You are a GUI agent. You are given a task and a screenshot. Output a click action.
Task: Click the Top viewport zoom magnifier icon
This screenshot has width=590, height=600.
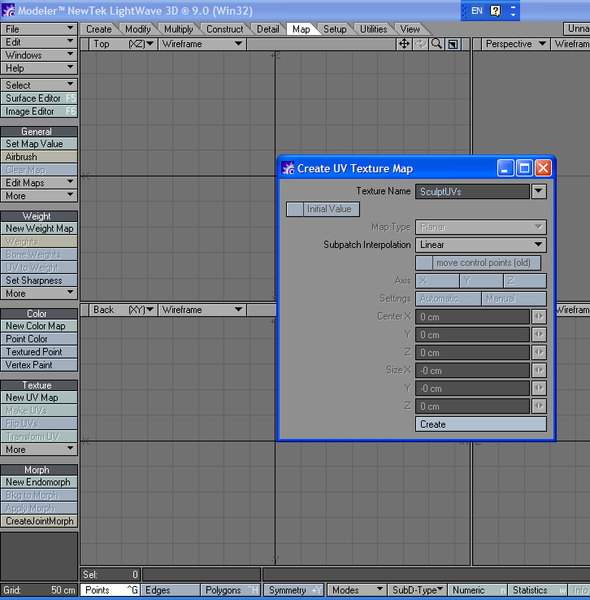(x=437, y=44)
